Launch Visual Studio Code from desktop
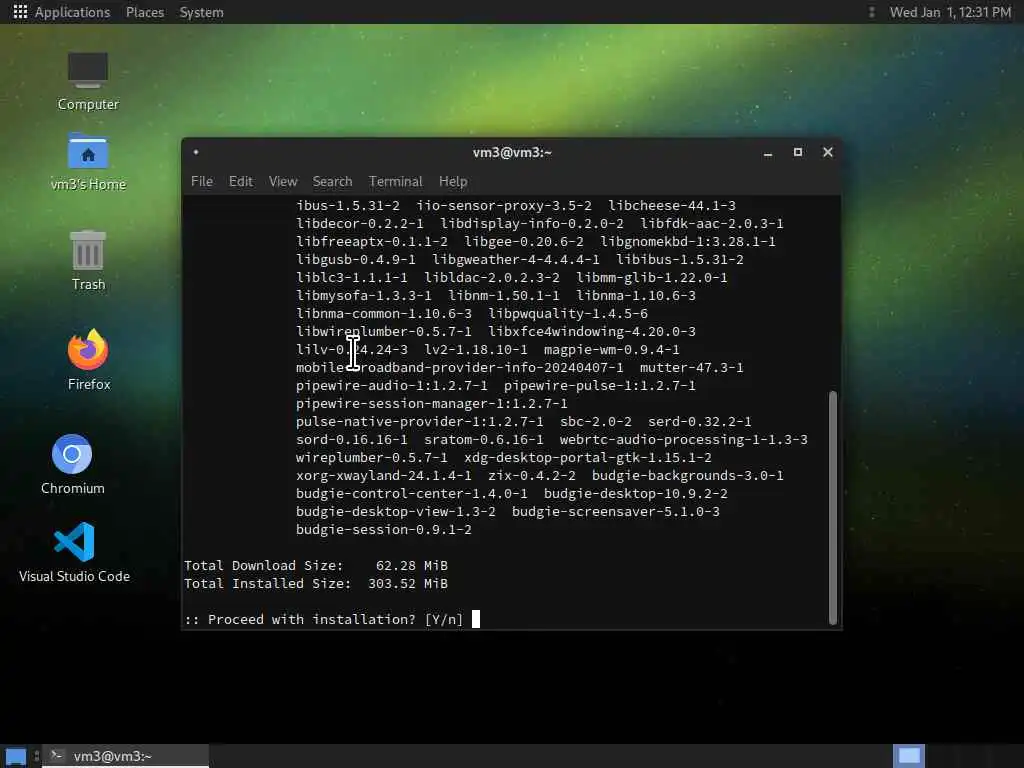Viewport: 1024px width, 768px height. [74, 552]
